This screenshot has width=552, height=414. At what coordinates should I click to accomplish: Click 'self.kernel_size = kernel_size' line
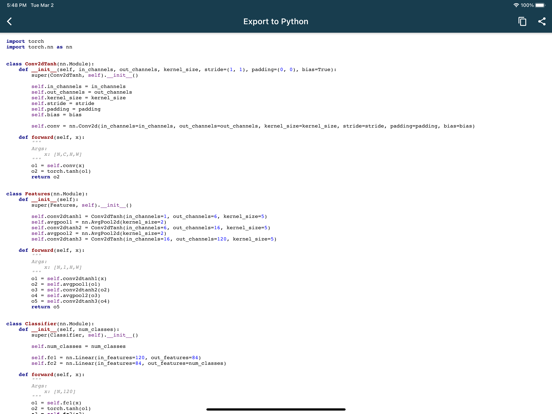78,98
